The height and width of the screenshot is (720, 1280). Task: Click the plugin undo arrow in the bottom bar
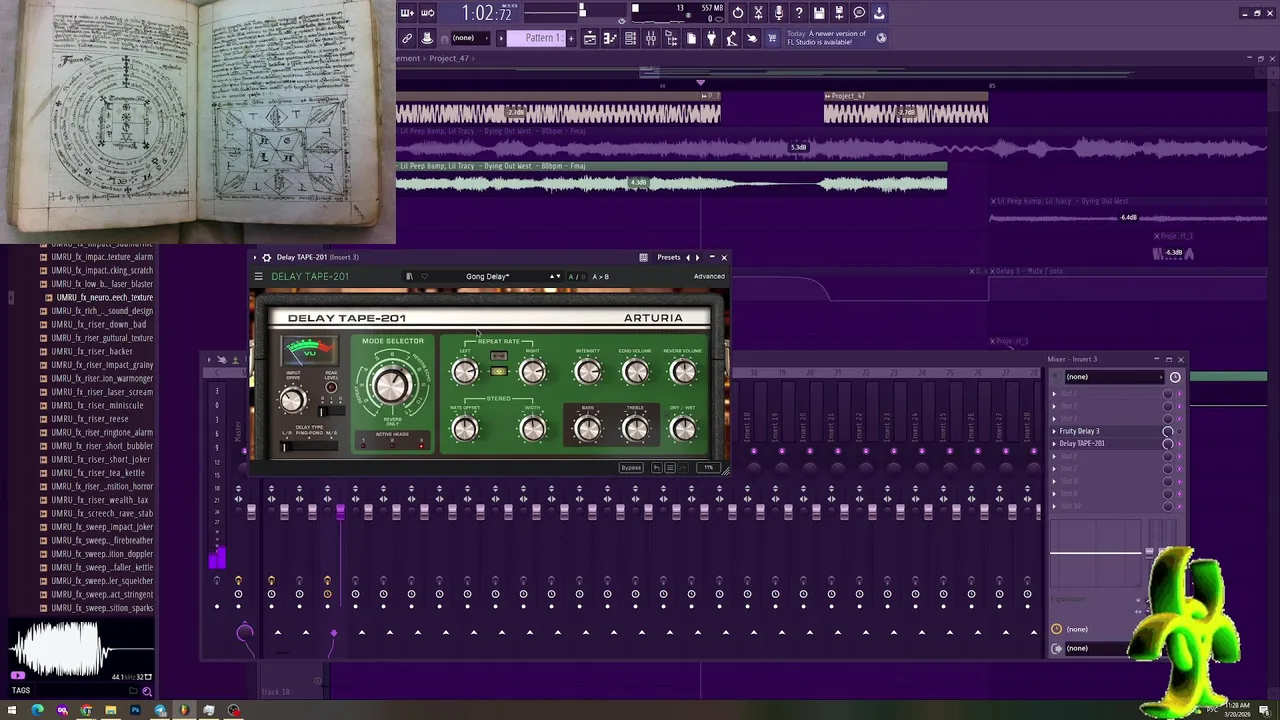click(657, 467)
